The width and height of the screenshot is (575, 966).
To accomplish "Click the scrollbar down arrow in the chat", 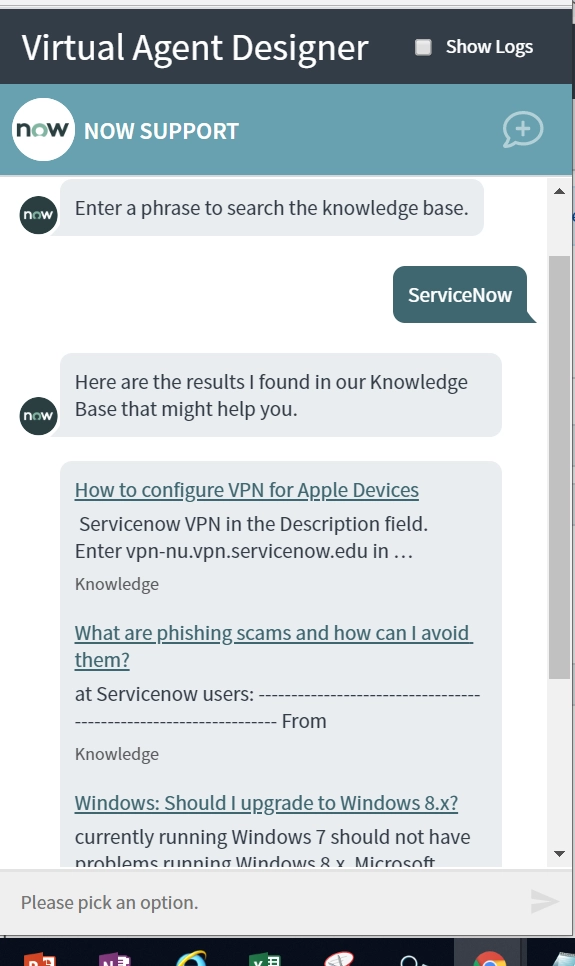I will [560, 854].
